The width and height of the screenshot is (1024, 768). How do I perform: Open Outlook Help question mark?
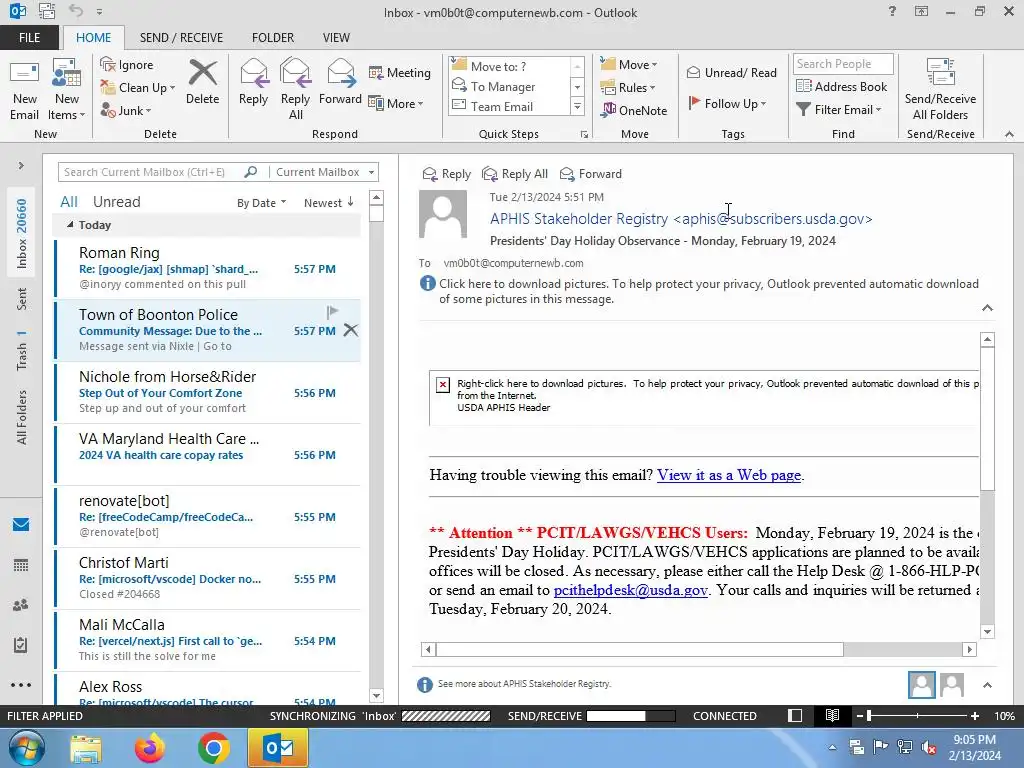[892, 11]
